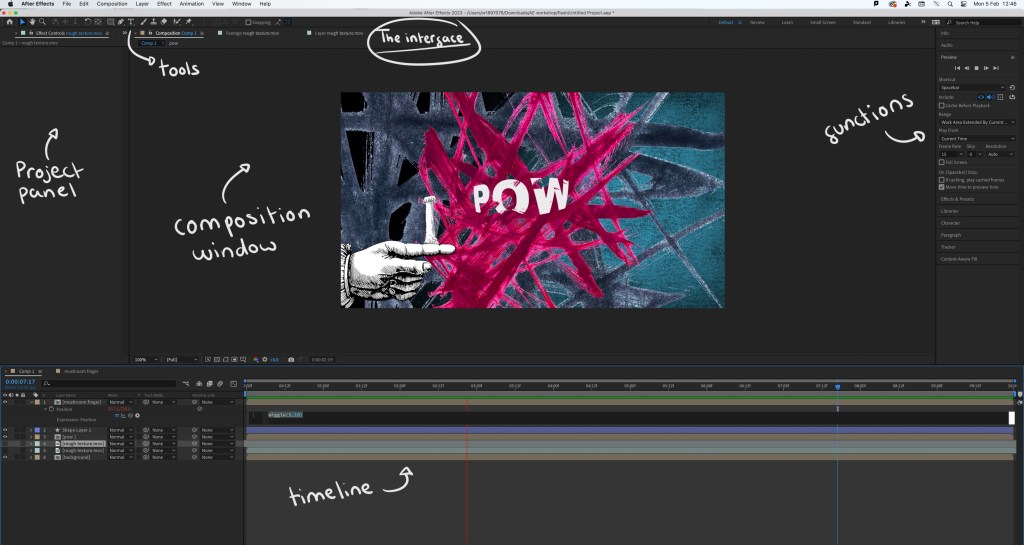The height and width of the screenshot is (545, 1024).
Task: Open macOS Spotlight search icon
Action: [948, 4]
